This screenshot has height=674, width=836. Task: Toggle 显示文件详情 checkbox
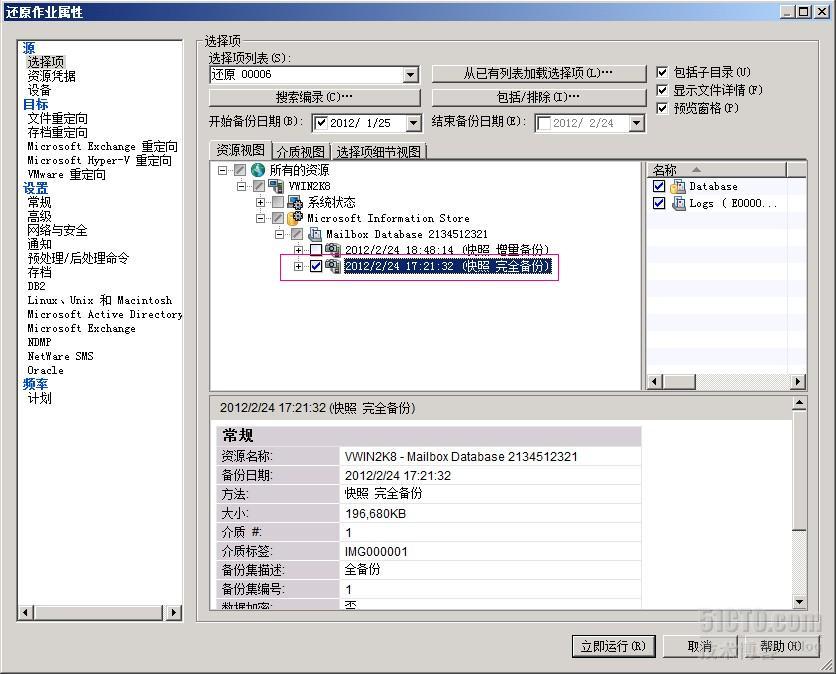[x=662, y=90]
